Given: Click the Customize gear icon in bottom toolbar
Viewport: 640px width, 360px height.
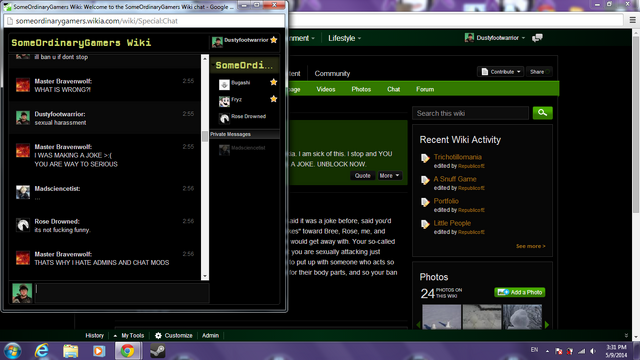Looking at the screenshot, I should click(x=158, y=336).
